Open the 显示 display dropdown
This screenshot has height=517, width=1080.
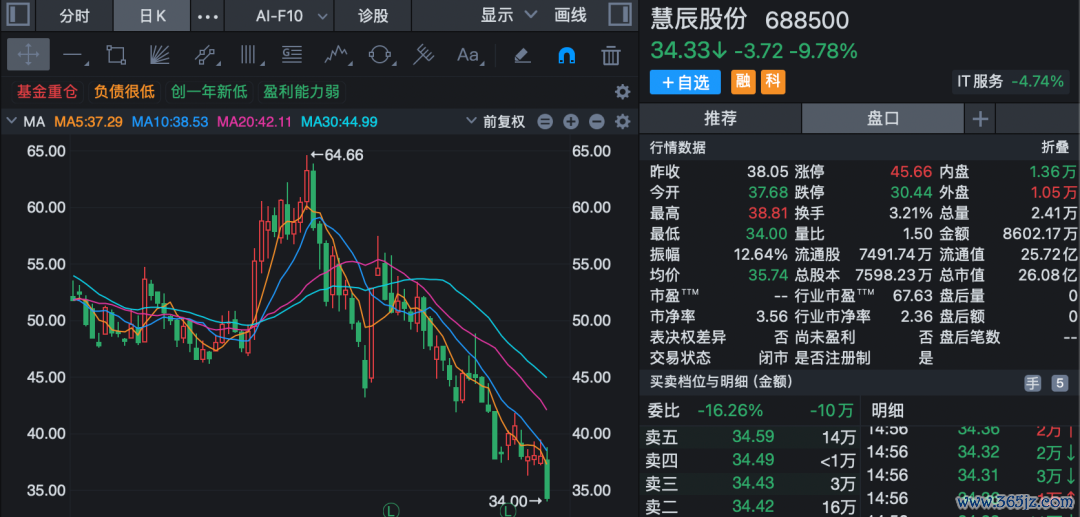point(508,15)
